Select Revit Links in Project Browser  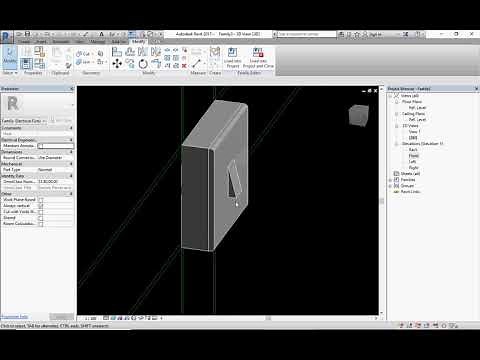[x=410, y=192]
